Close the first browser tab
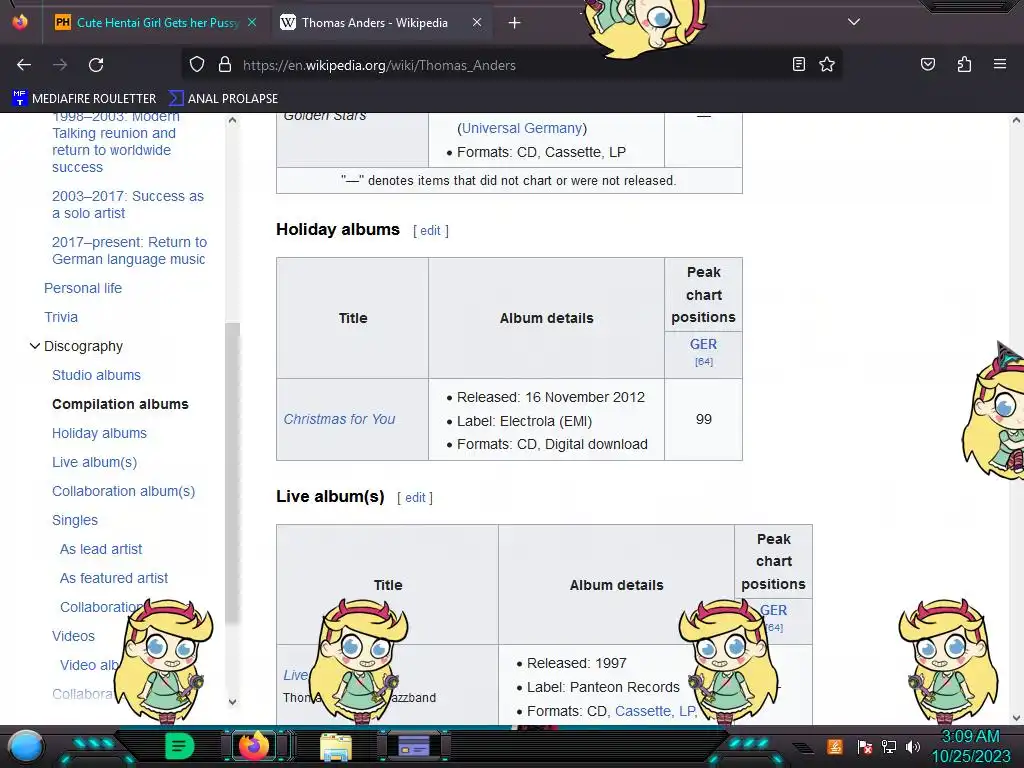Screen dimensions: 1024x768 tap(252, 23)
